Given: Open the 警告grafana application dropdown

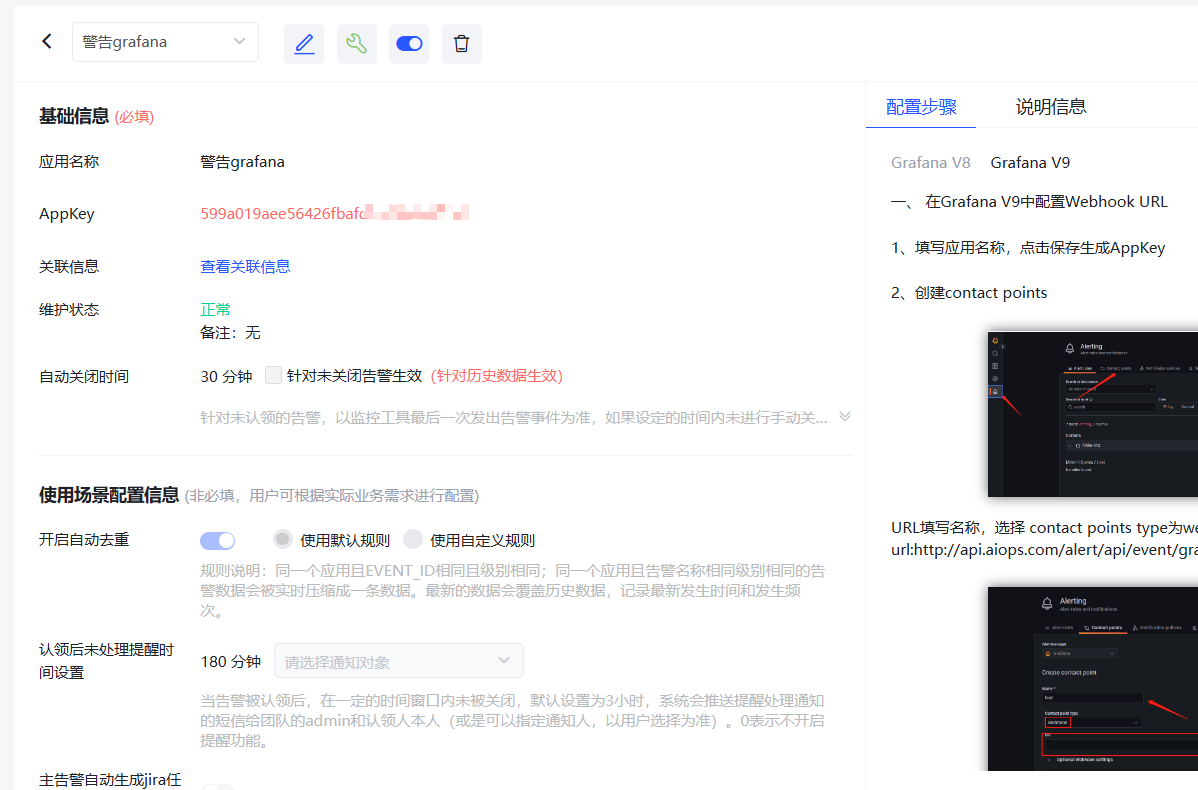Looking at the screenshot, I should pos(165,42).
